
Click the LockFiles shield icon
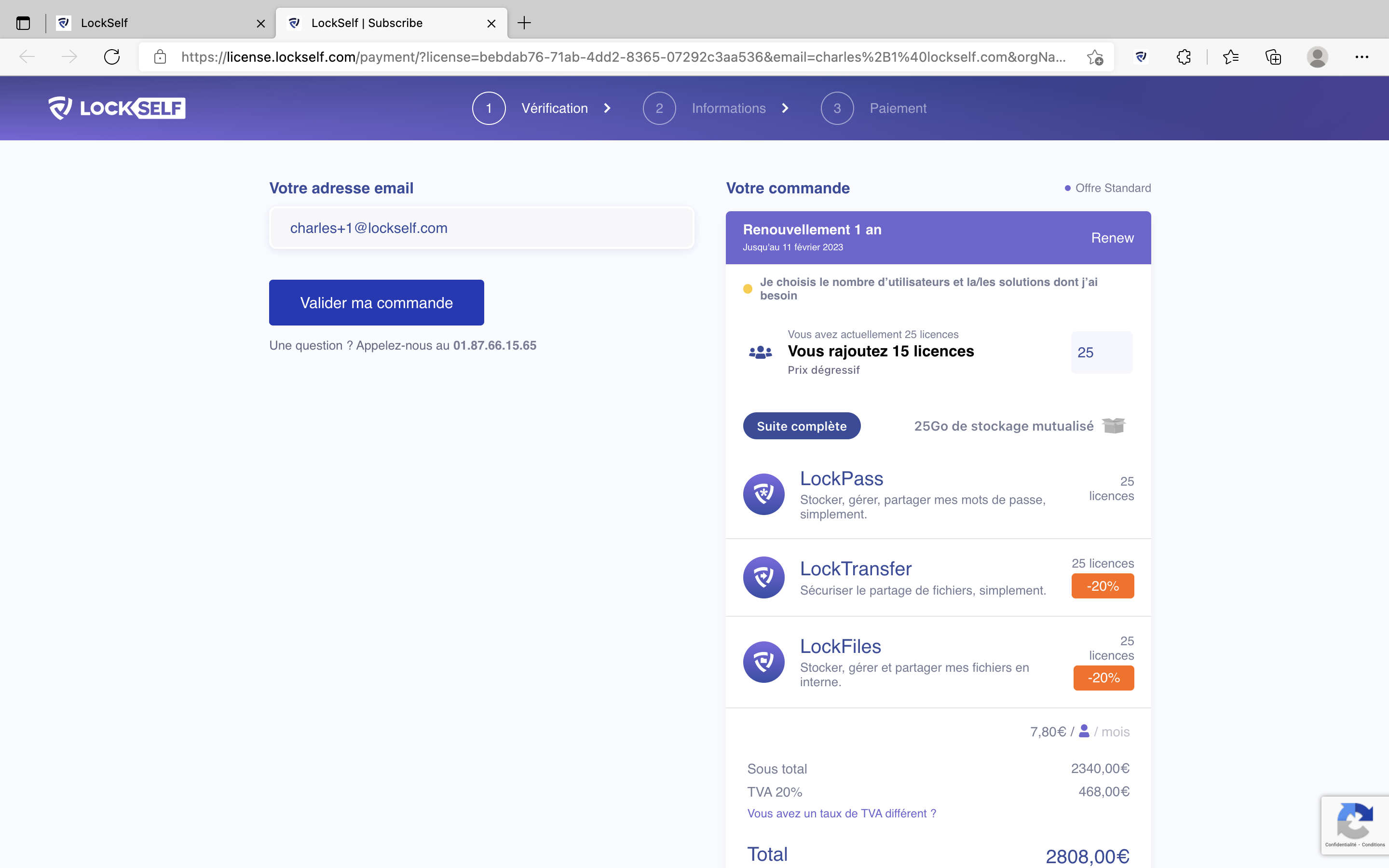tap(763, 661)
